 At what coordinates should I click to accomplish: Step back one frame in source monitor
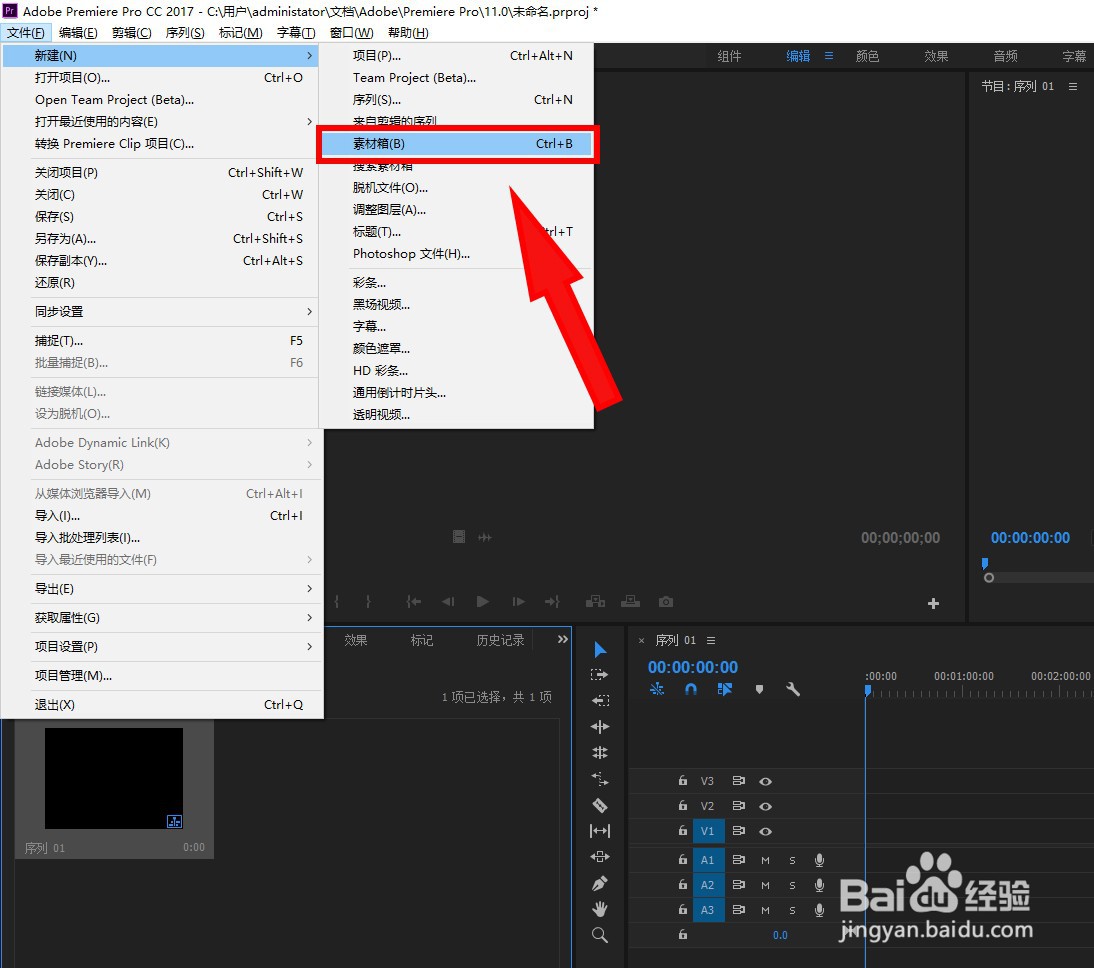[x=448, y=602]
